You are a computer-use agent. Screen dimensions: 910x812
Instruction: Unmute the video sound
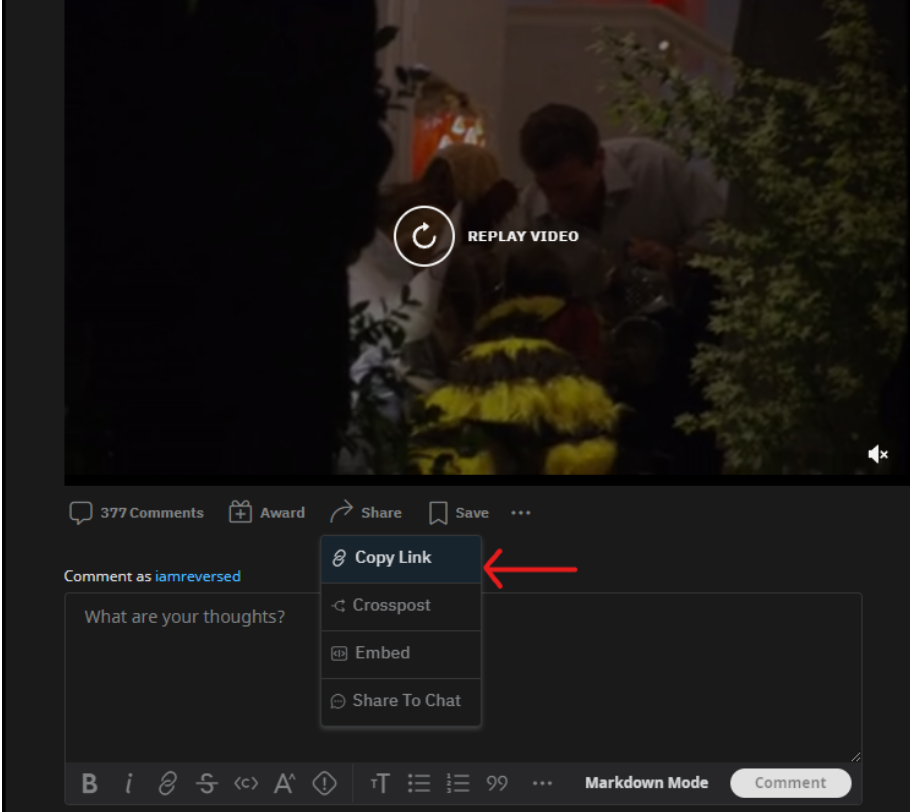[x=877, y=454]
